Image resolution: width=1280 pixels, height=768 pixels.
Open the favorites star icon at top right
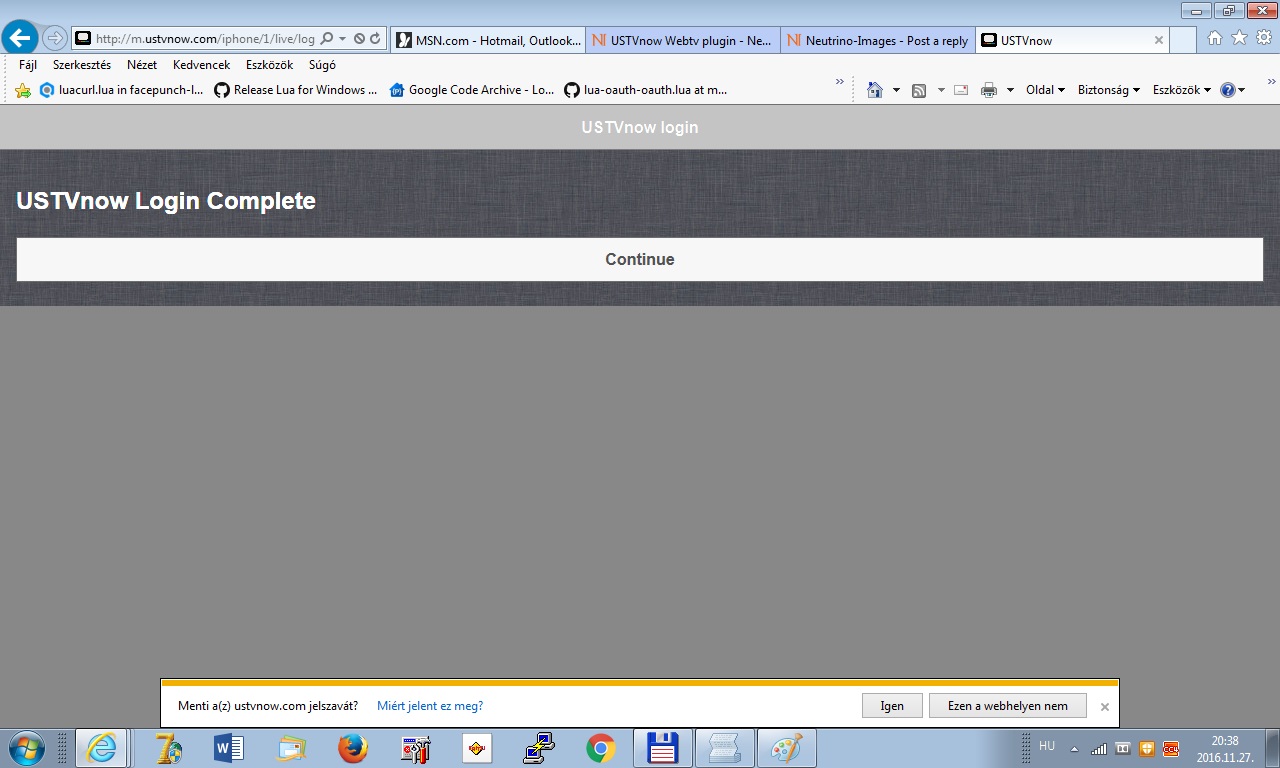(1239, 38)
